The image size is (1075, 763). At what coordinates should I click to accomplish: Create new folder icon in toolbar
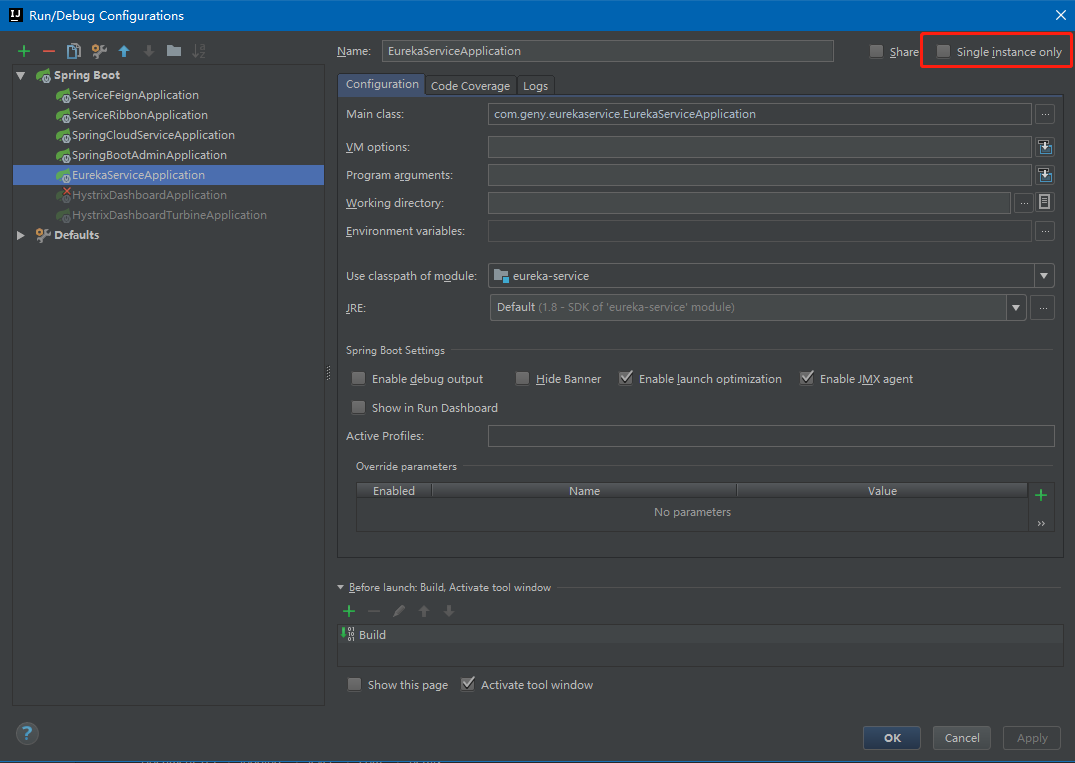click(x=174, y=51)
